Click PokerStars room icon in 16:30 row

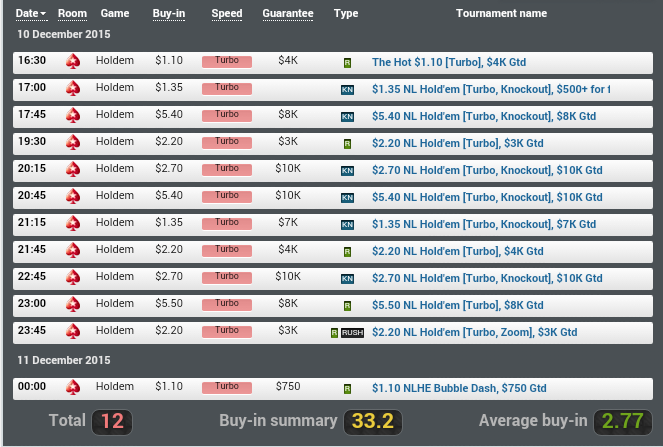pyautogui.click(x=73, y=62)
